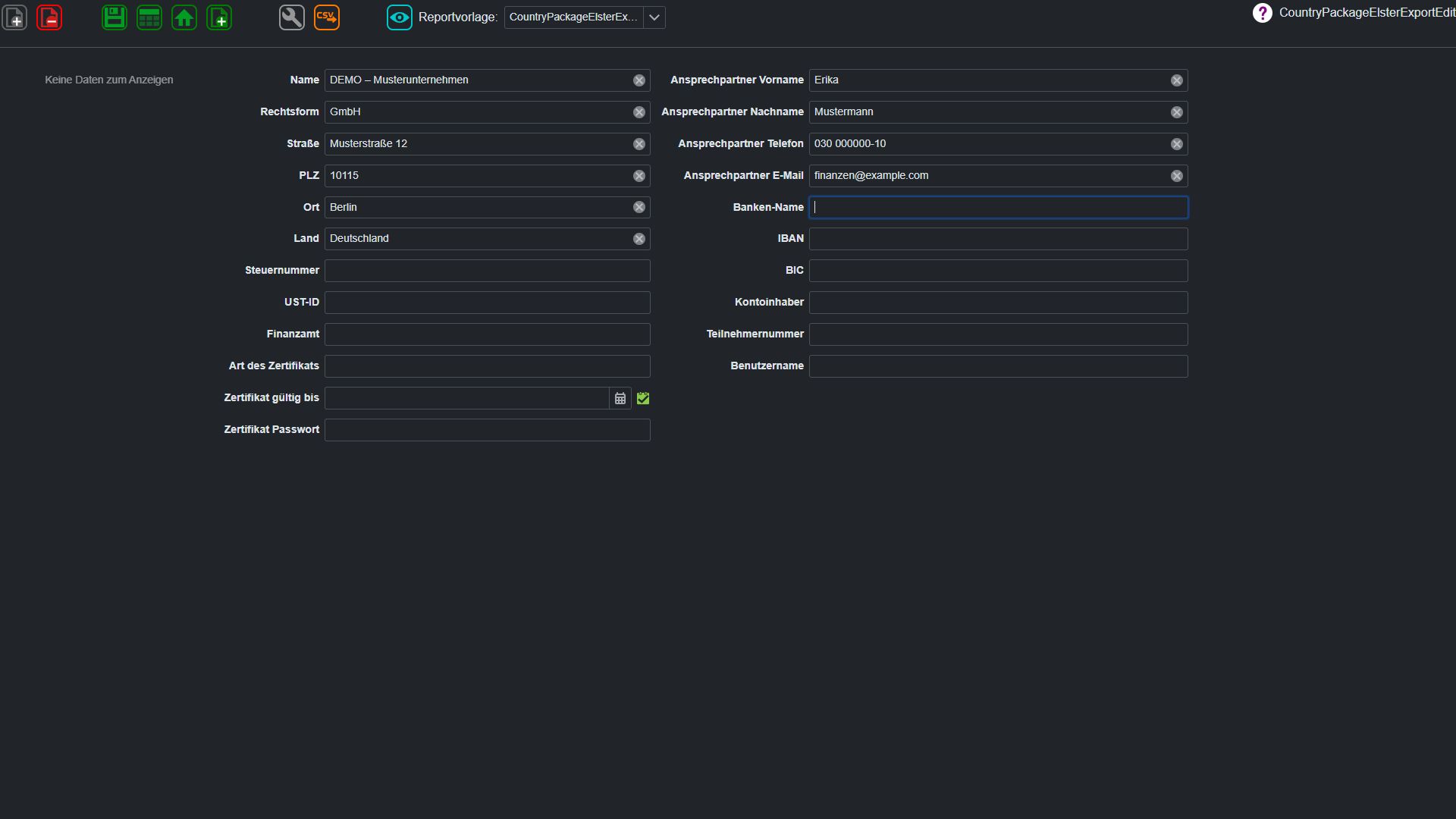Click the CountryPackageElsterExportEdit title text
Image resolution: width=1456 pixels, height=819 pixels.
pyautogui.click(x=1367, y=13)
